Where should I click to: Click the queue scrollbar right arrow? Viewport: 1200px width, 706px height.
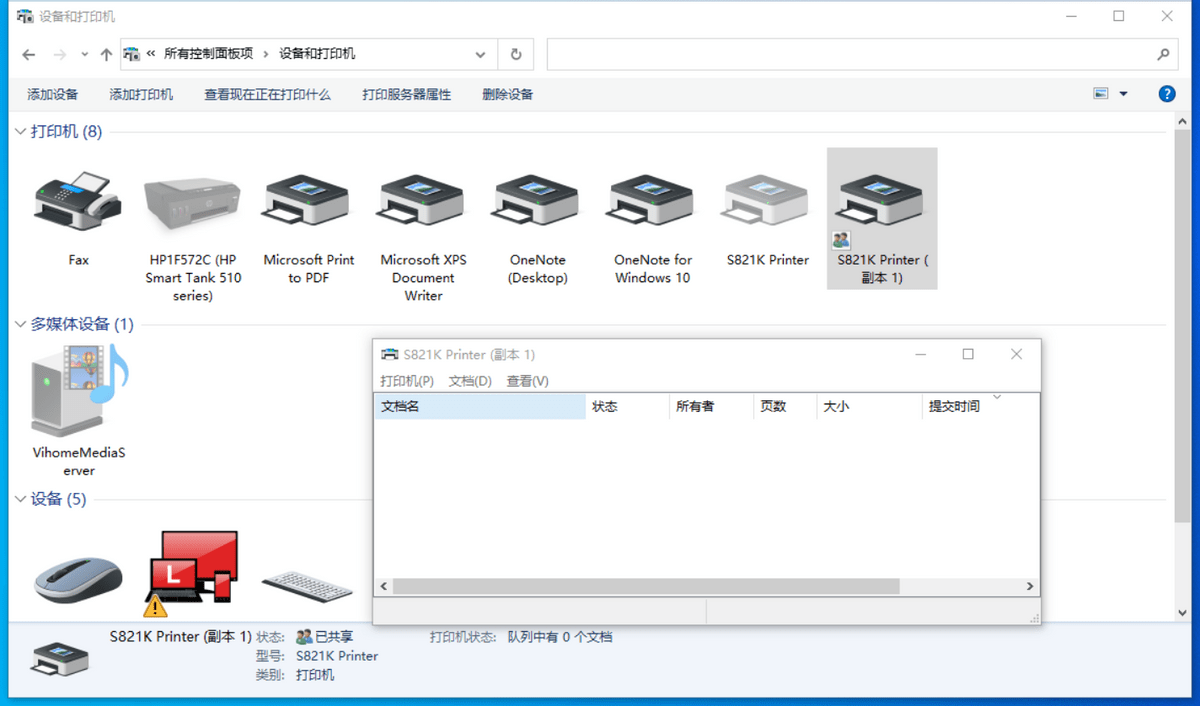coord(1030,587)
